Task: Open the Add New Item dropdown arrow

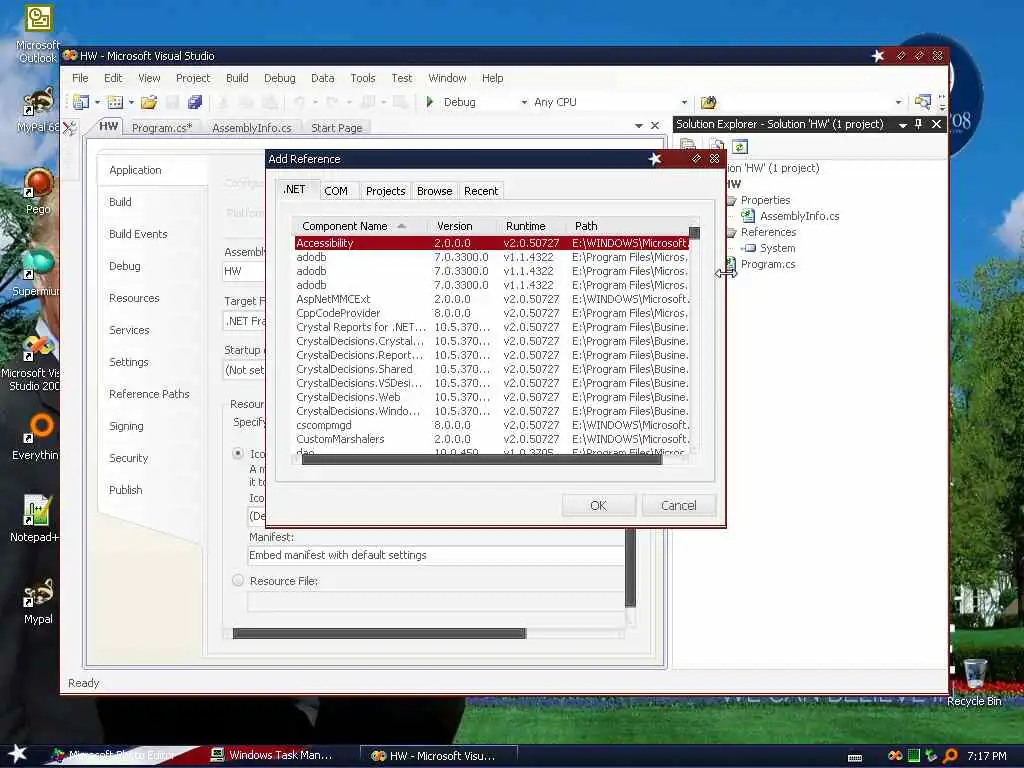Action: (x=131, y=103)
